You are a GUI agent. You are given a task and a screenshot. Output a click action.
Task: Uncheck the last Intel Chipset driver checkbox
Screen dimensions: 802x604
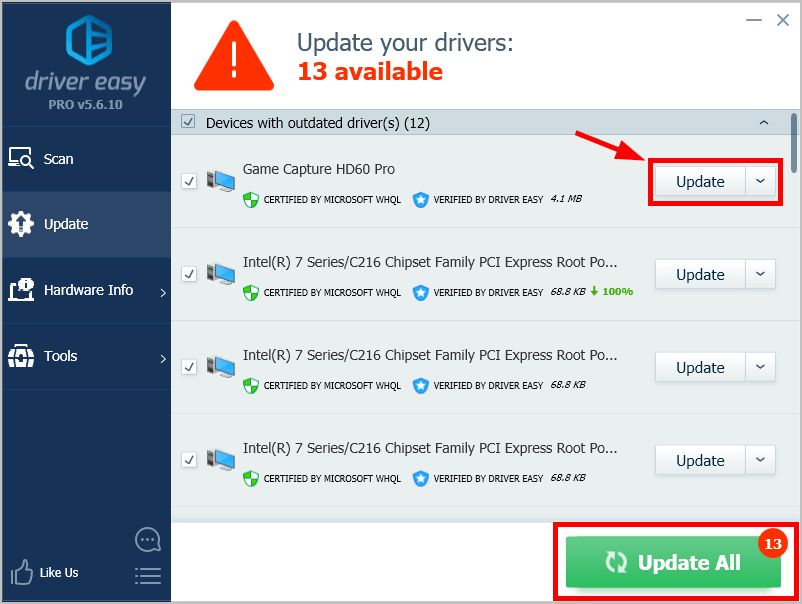click(x=189, y=460)
